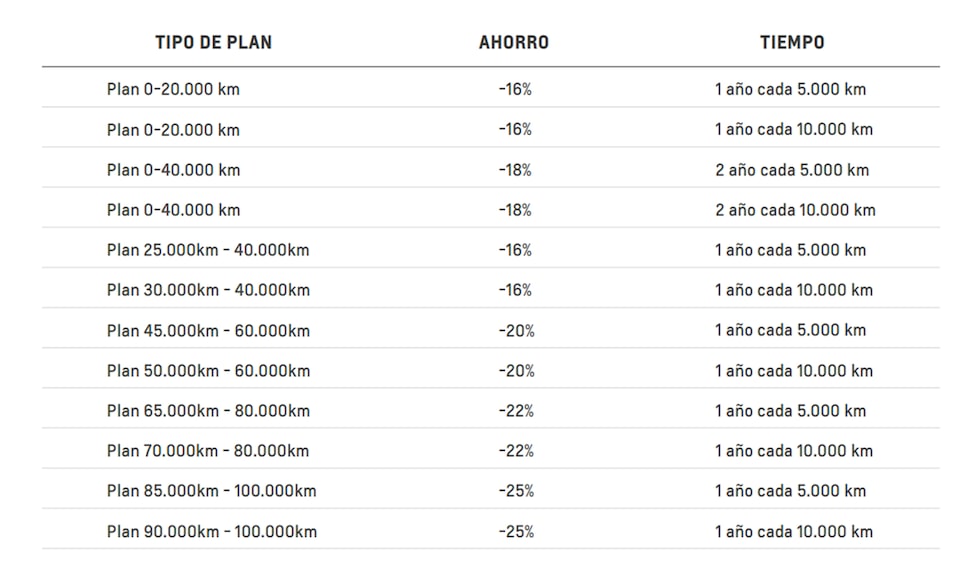Click savings percentage of Plan 90.000km - 100.000km
The width and height of the screenshot is (960, 562).
coord(516,531)
